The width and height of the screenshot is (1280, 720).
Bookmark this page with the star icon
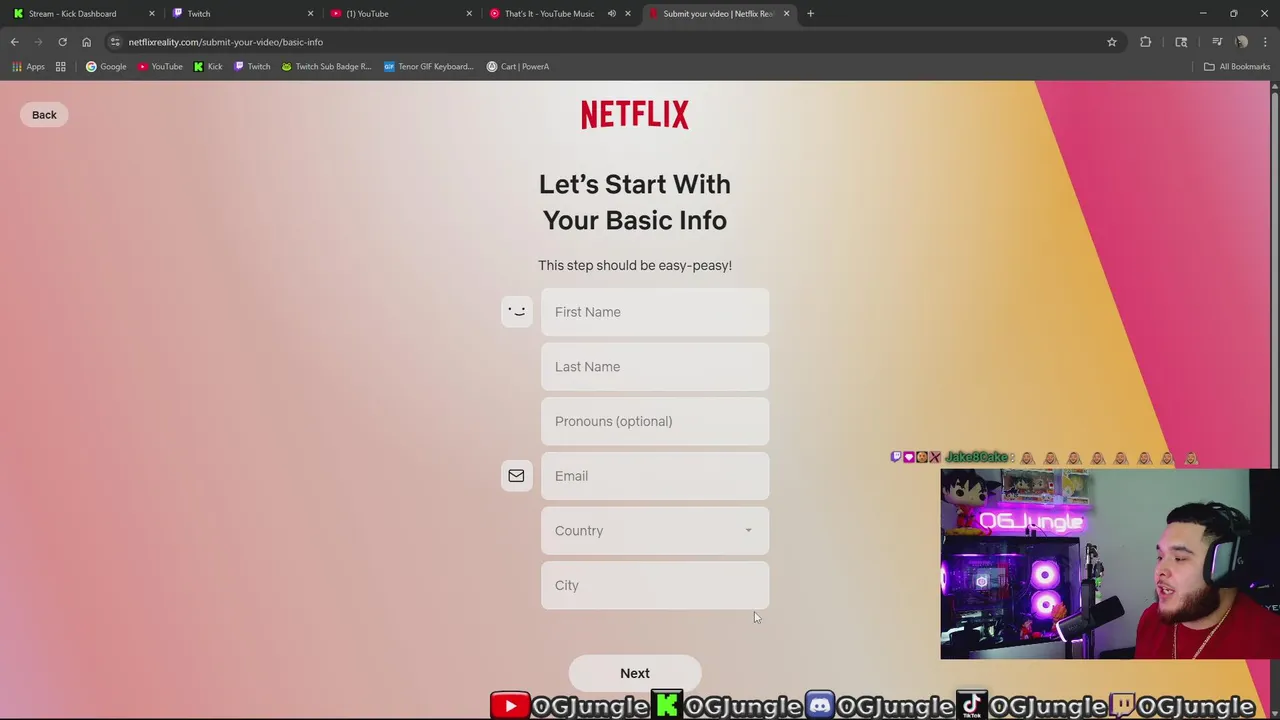coord(1111,42)
